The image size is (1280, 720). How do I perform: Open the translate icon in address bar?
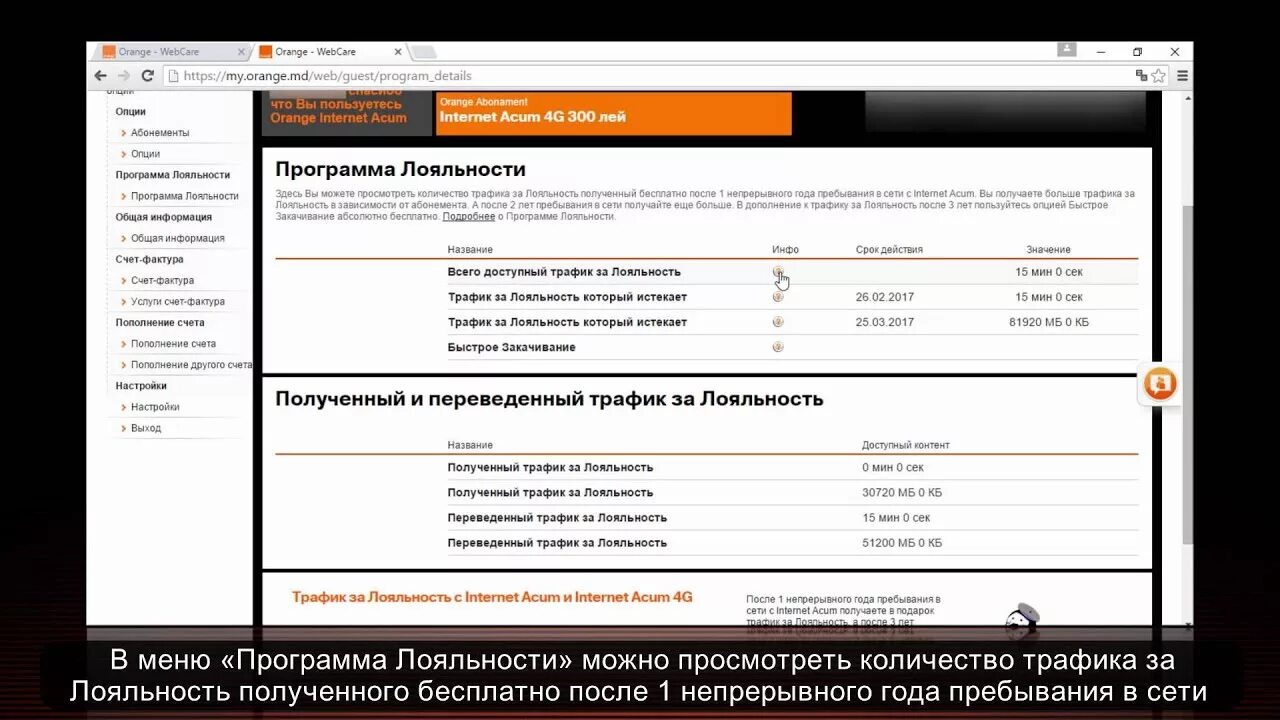(1141, 76)
